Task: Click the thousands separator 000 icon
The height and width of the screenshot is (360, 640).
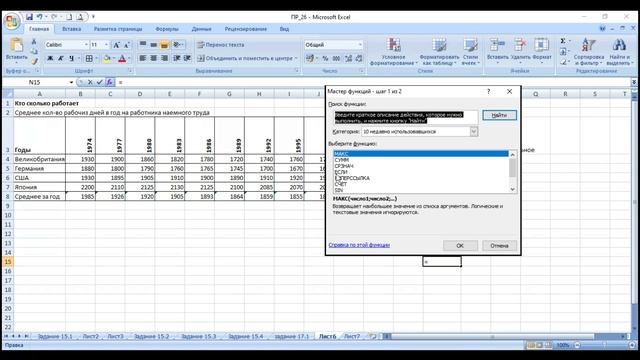Action: (336, 58)
